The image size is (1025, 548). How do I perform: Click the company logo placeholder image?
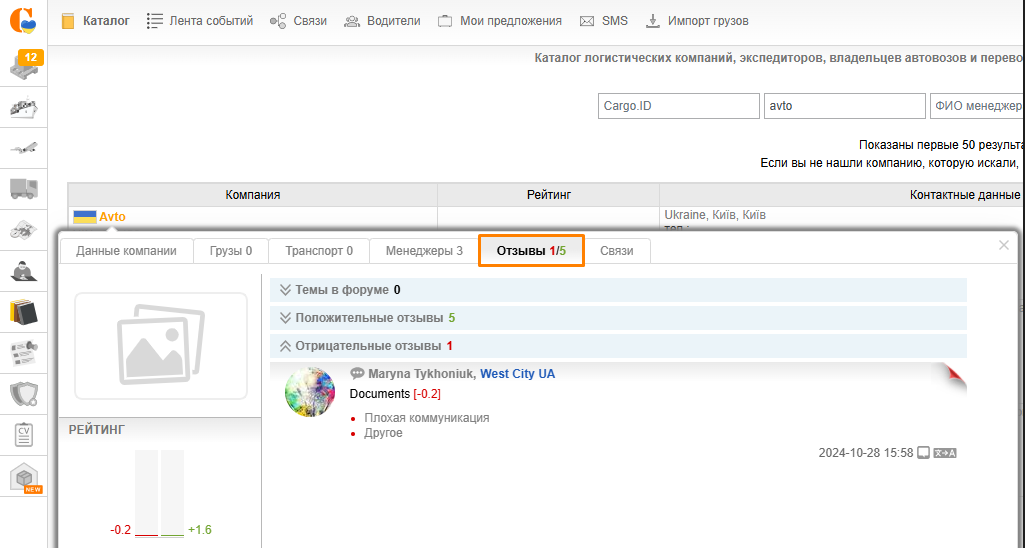[x=160, y=346]
